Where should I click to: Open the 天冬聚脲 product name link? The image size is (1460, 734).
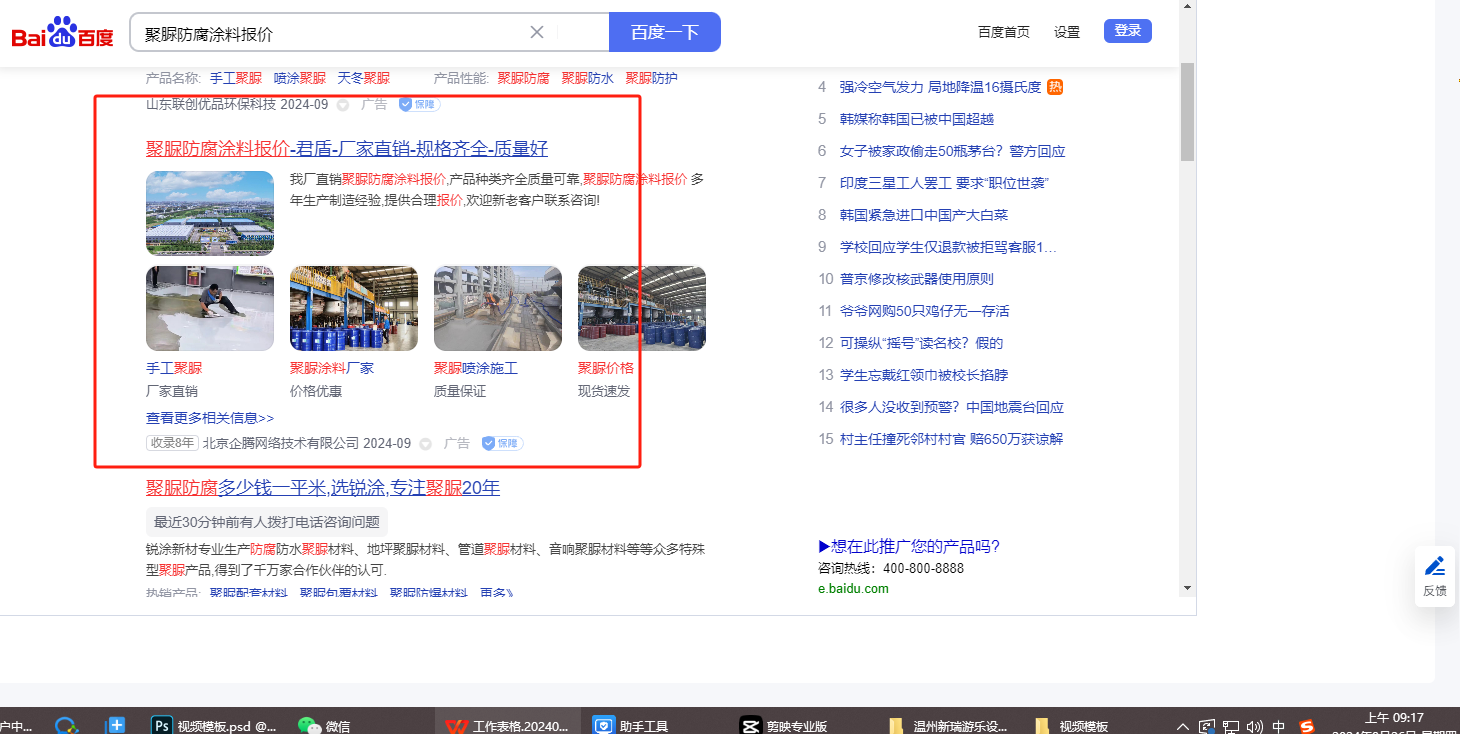click(364, 78)
